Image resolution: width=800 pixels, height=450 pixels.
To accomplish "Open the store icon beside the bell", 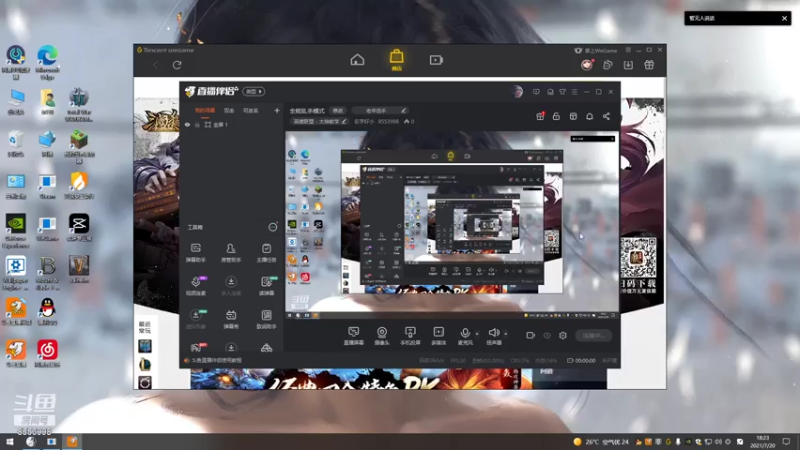I will 573,116.
